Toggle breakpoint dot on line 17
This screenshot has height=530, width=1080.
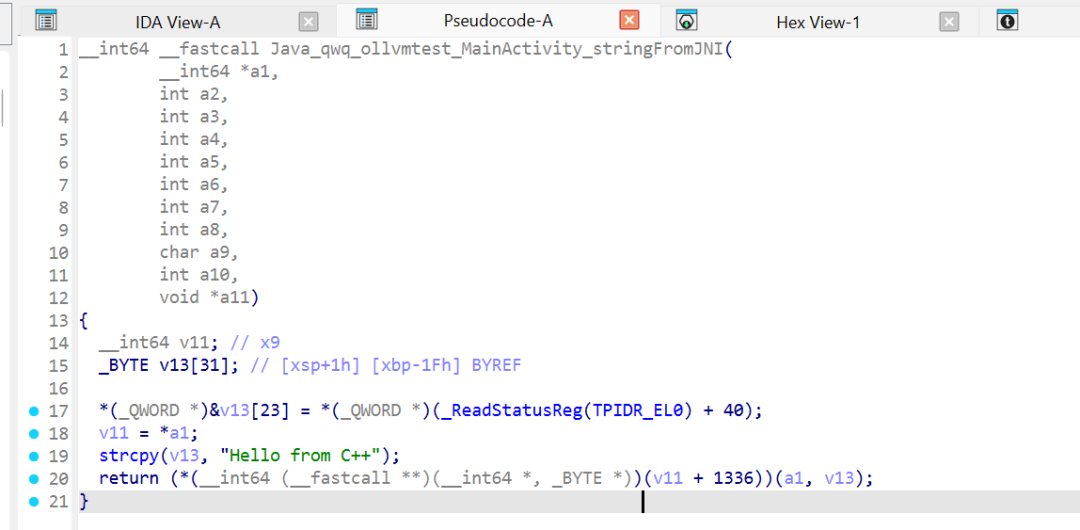[x=34, y=411]
